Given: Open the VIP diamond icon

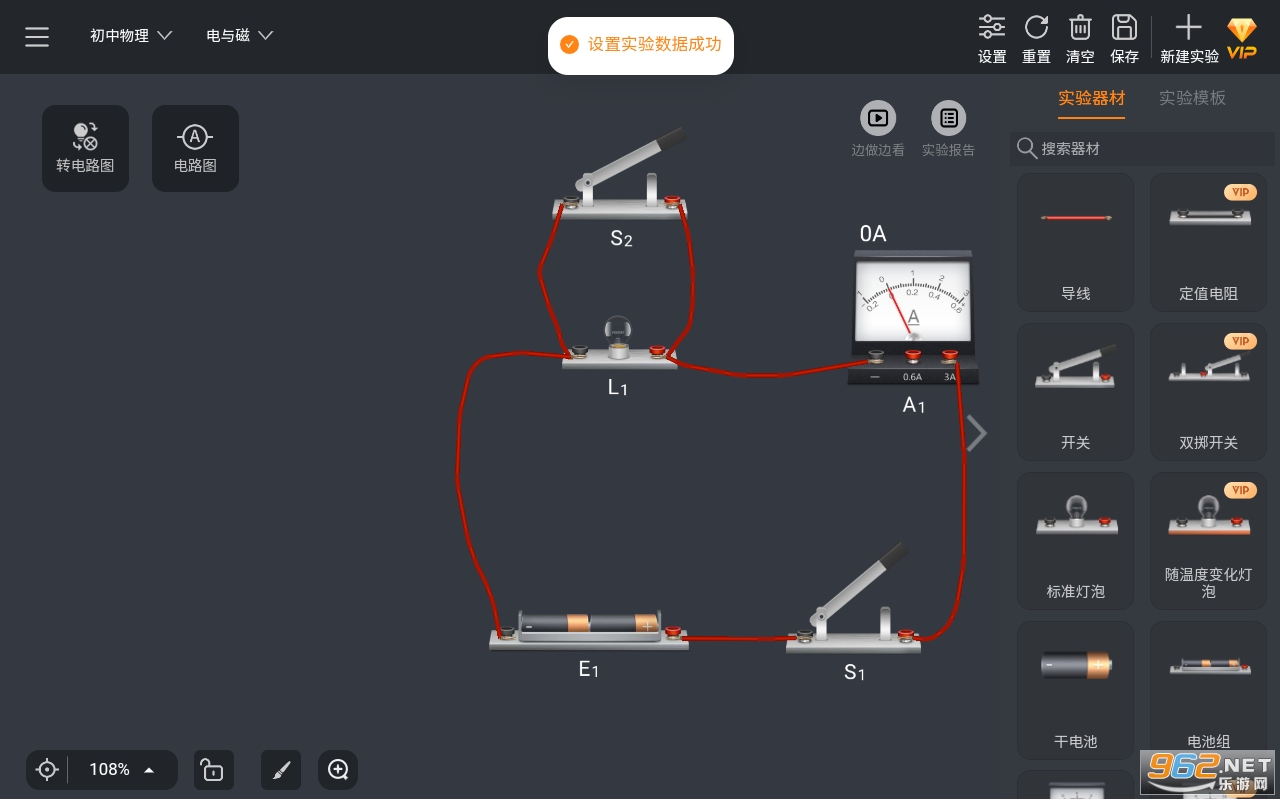Looking at the screenshot, I should pyautogui.click(x=1242, y=38).
